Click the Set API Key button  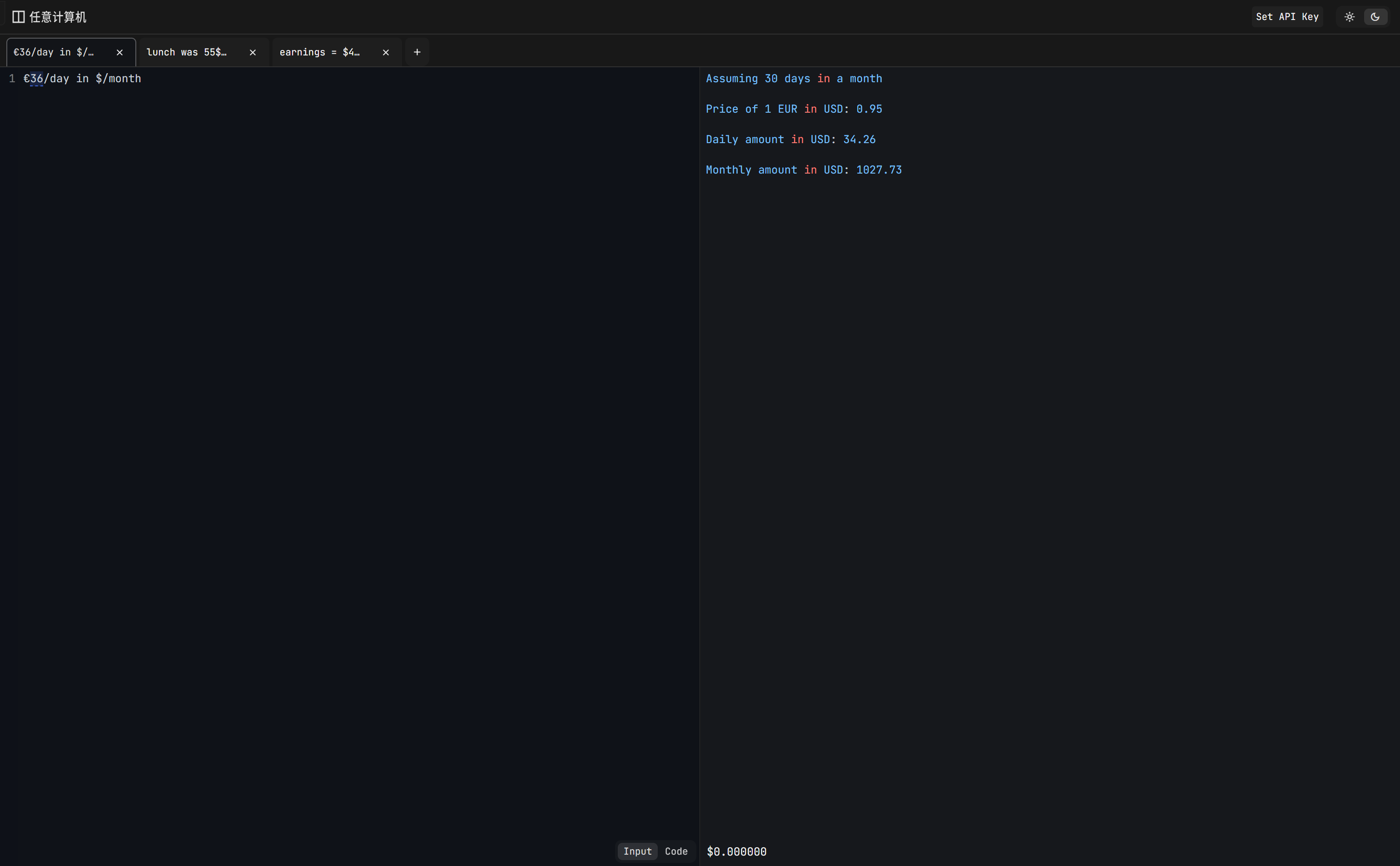(1286, 17)
